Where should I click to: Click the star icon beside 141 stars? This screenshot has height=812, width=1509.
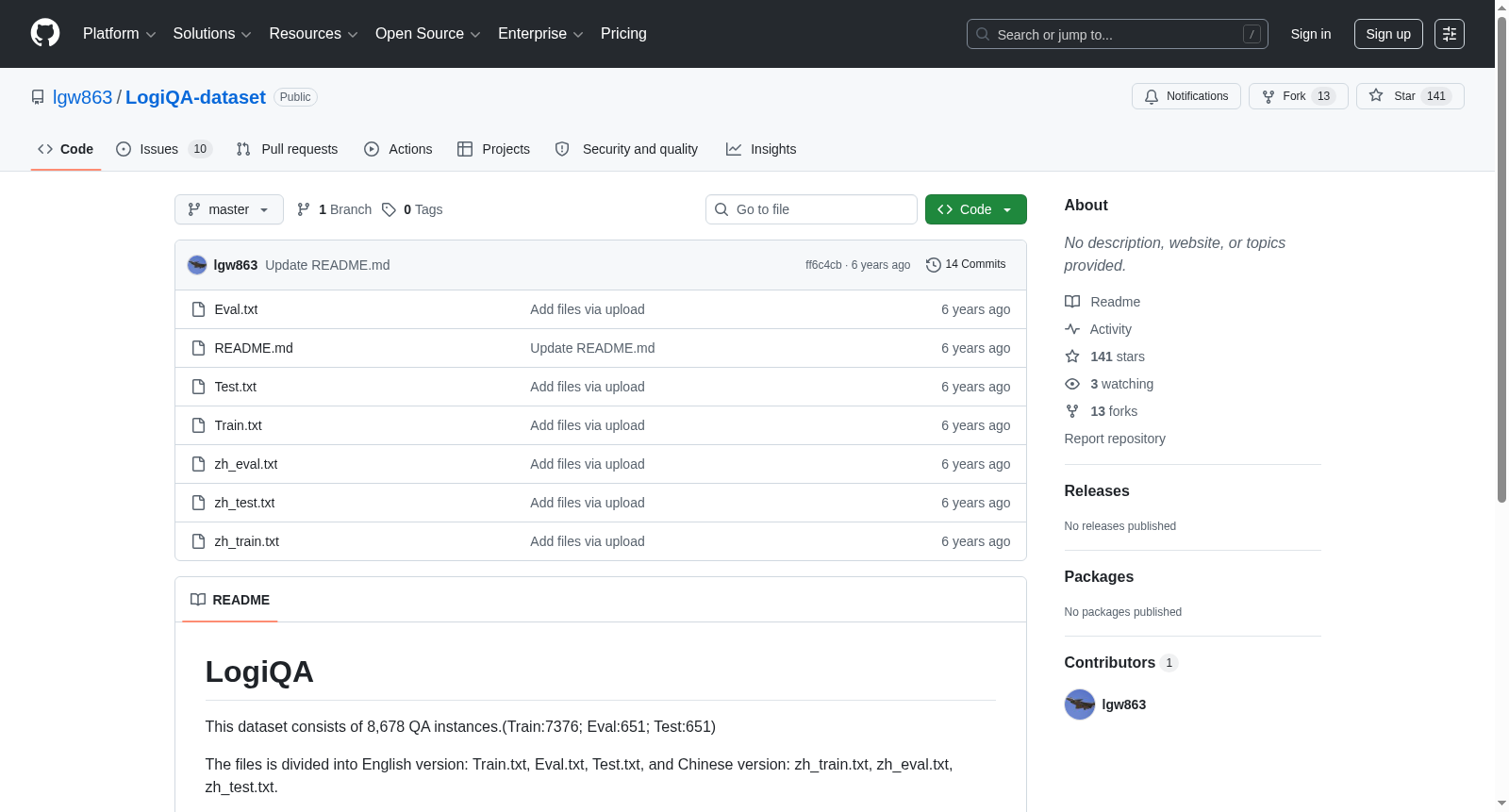(x=1072, y=356)
